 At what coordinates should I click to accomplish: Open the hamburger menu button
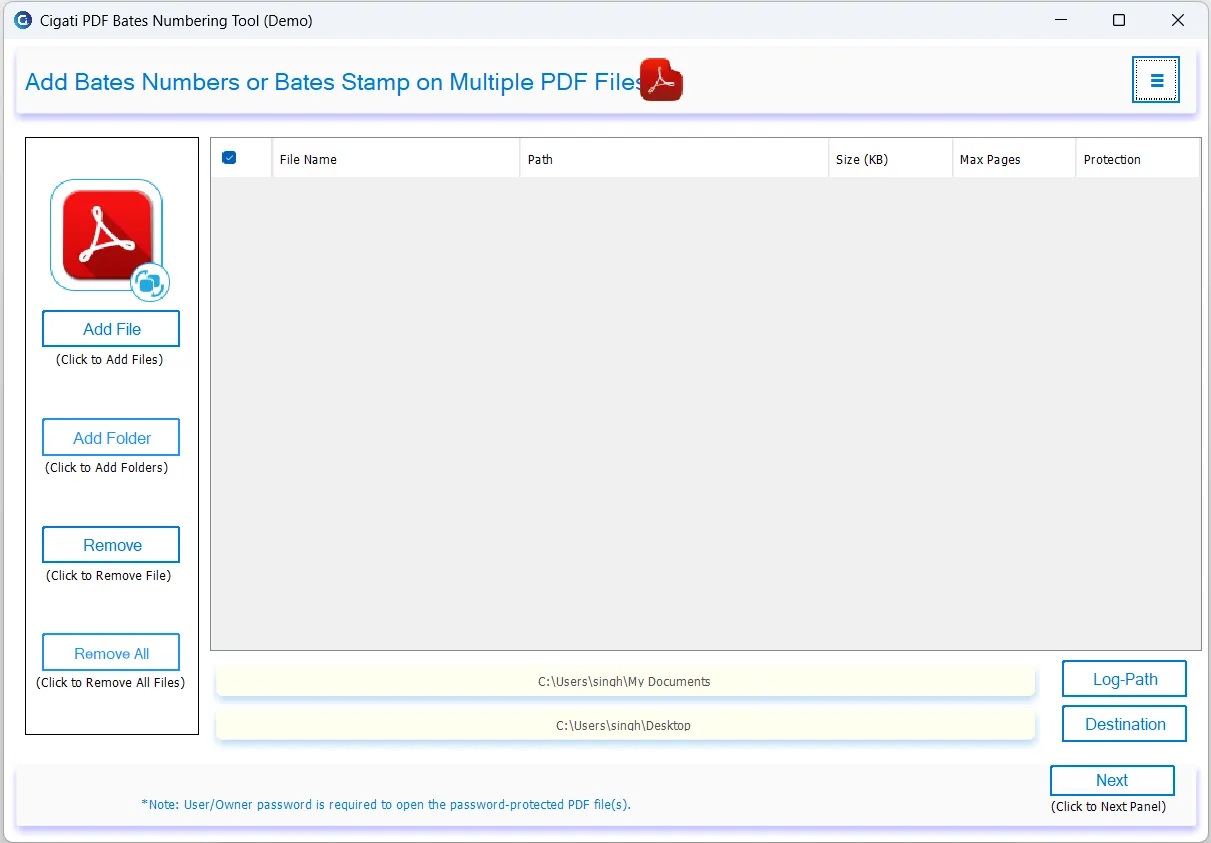point(1156,80)
